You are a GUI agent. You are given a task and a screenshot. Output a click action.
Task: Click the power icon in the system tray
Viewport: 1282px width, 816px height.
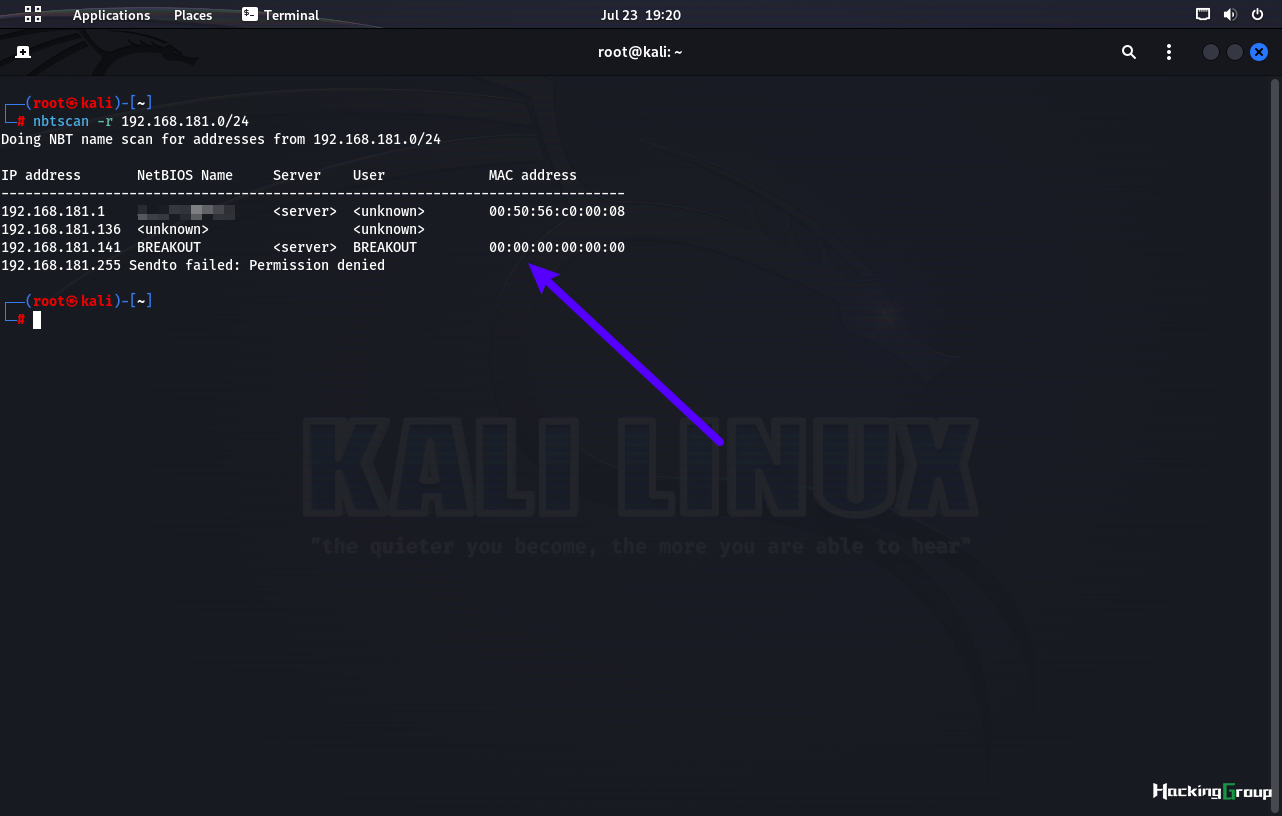(1257, 15)
